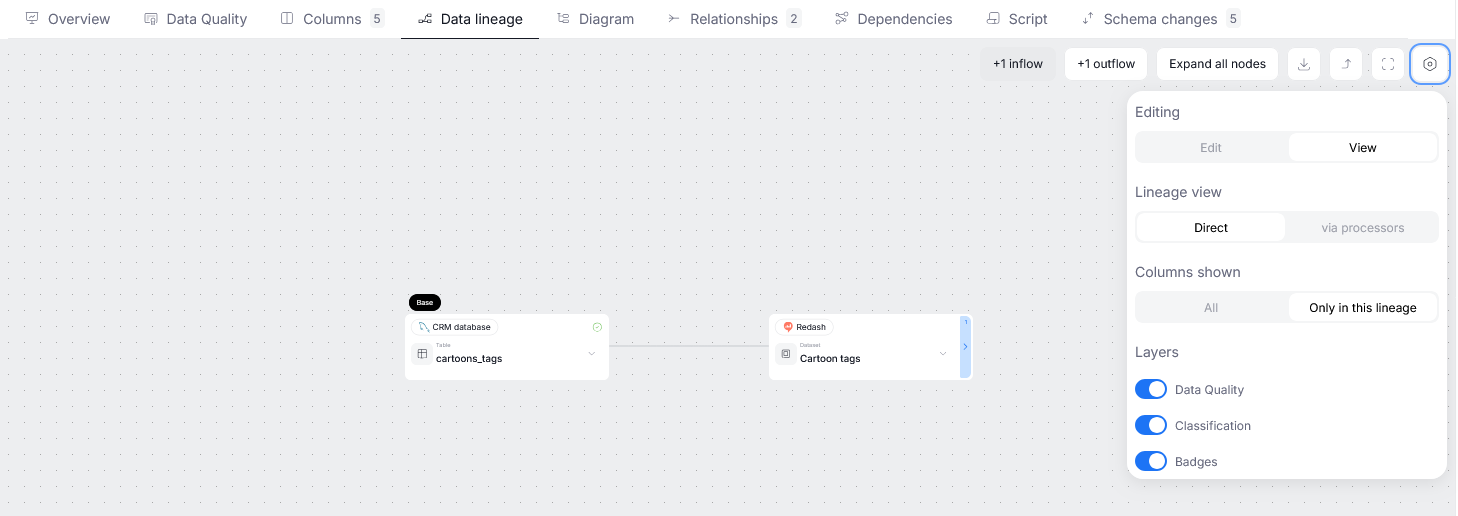Click the share/export arrow icon
Screen dimensions: 1458x516
(1346, 64)
